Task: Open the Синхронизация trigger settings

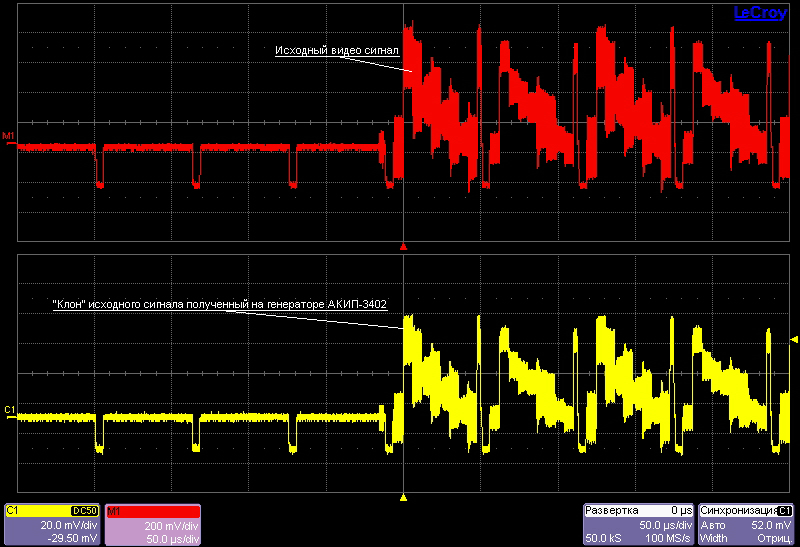Action: click(738, 511)
